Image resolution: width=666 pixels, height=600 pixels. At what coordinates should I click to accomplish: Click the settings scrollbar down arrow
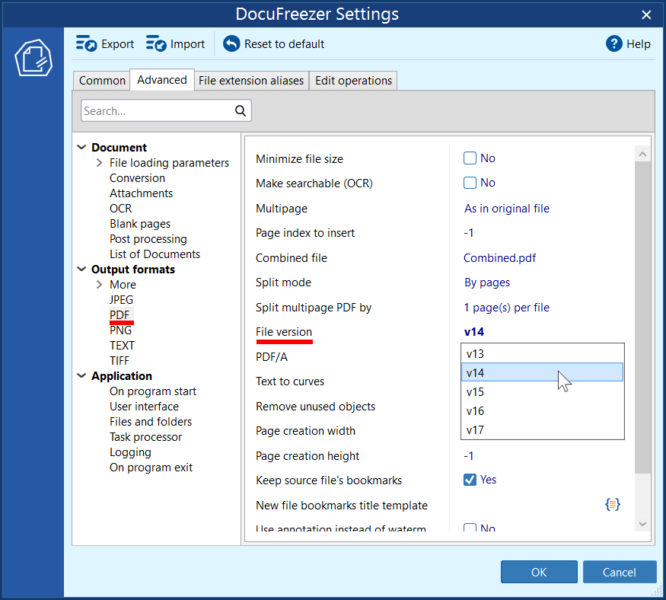[x=643, y=524]
